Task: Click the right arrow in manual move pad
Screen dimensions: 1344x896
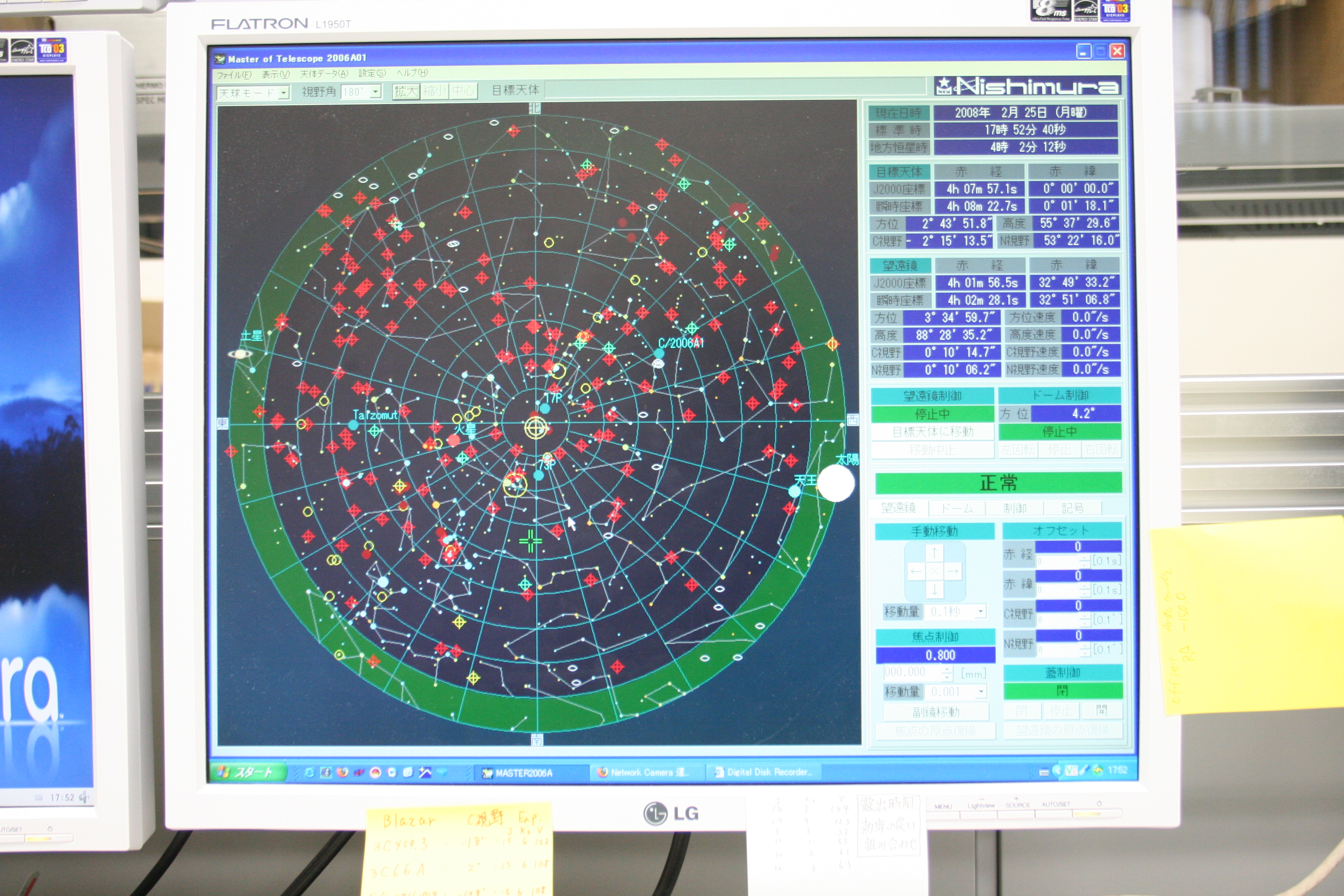Action: pos(953,571)
